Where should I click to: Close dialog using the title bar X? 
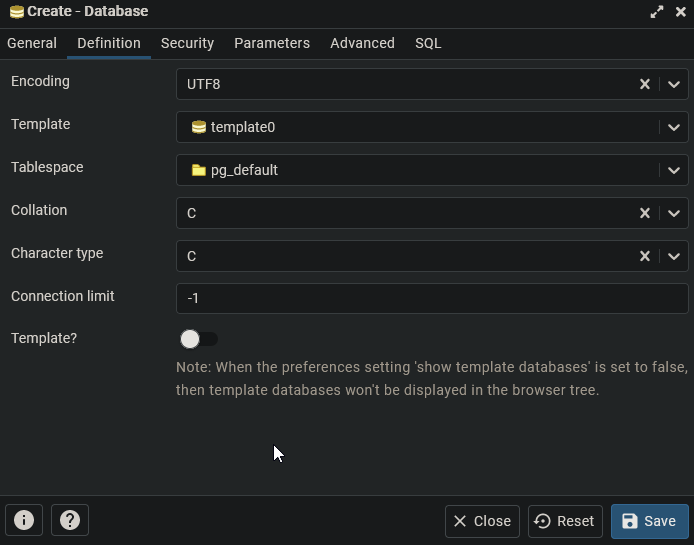click(681, 12)
